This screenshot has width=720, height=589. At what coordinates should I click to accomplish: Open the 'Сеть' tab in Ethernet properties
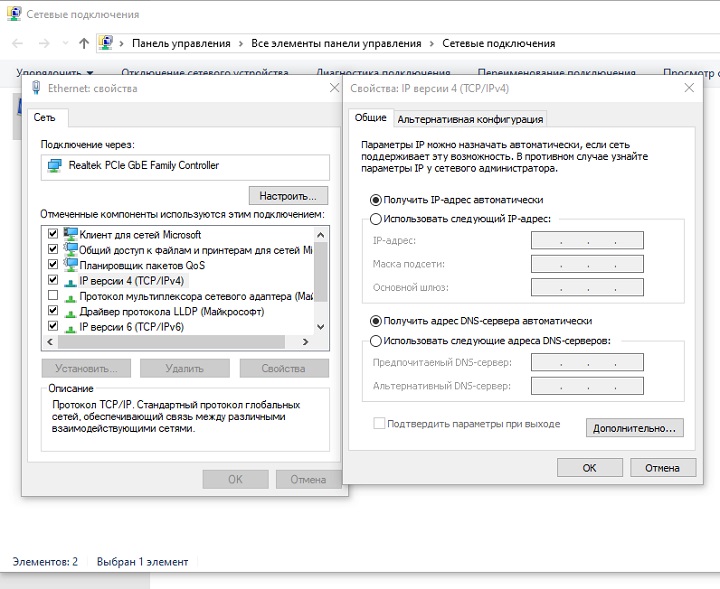pyautogui.click(x=45, y=117)
